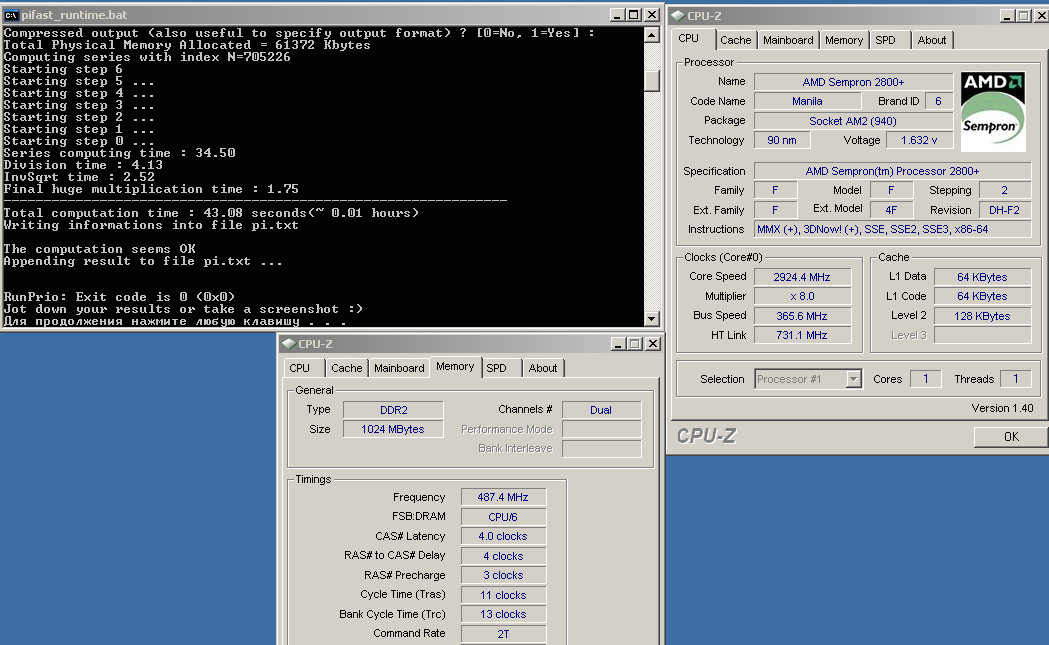1049x645 pixels.
Task: Click the Threads value field
Action: coord(1016,379)
